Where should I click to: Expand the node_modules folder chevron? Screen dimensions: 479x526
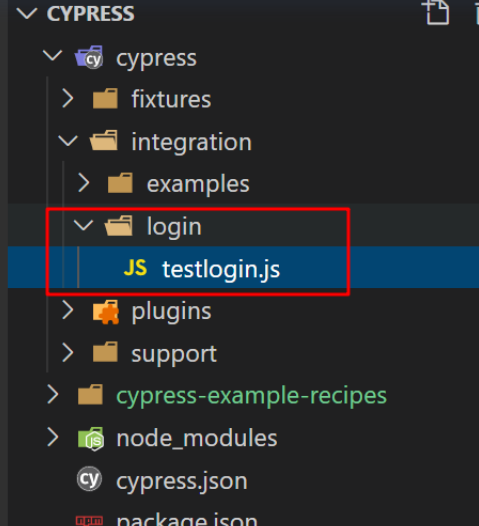53,437
